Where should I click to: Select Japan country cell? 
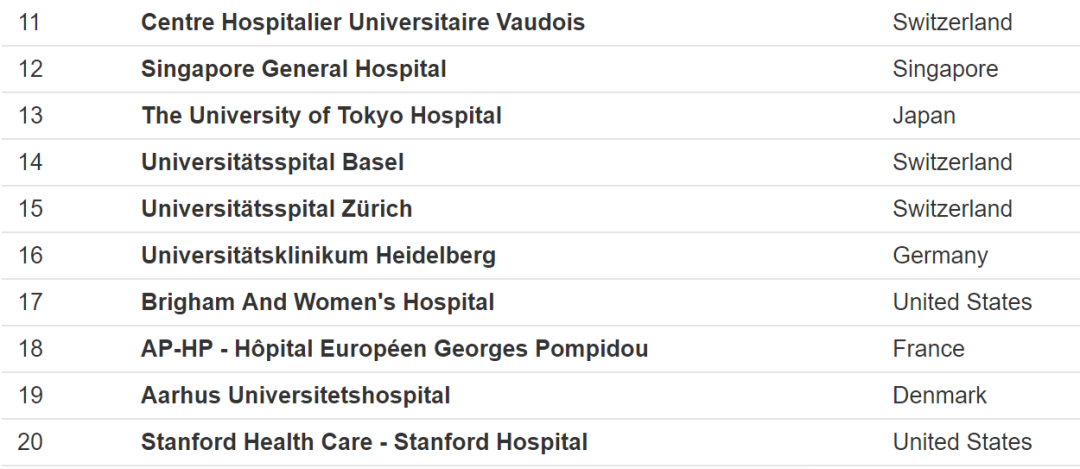pyautogui.click(x=924, y=116)
